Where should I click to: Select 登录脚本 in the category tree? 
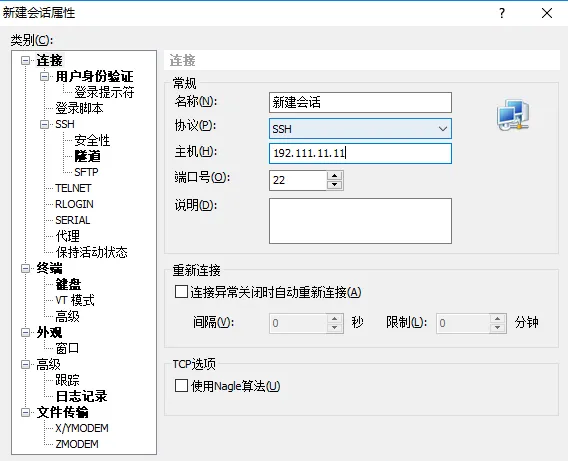tap(79, 108)
